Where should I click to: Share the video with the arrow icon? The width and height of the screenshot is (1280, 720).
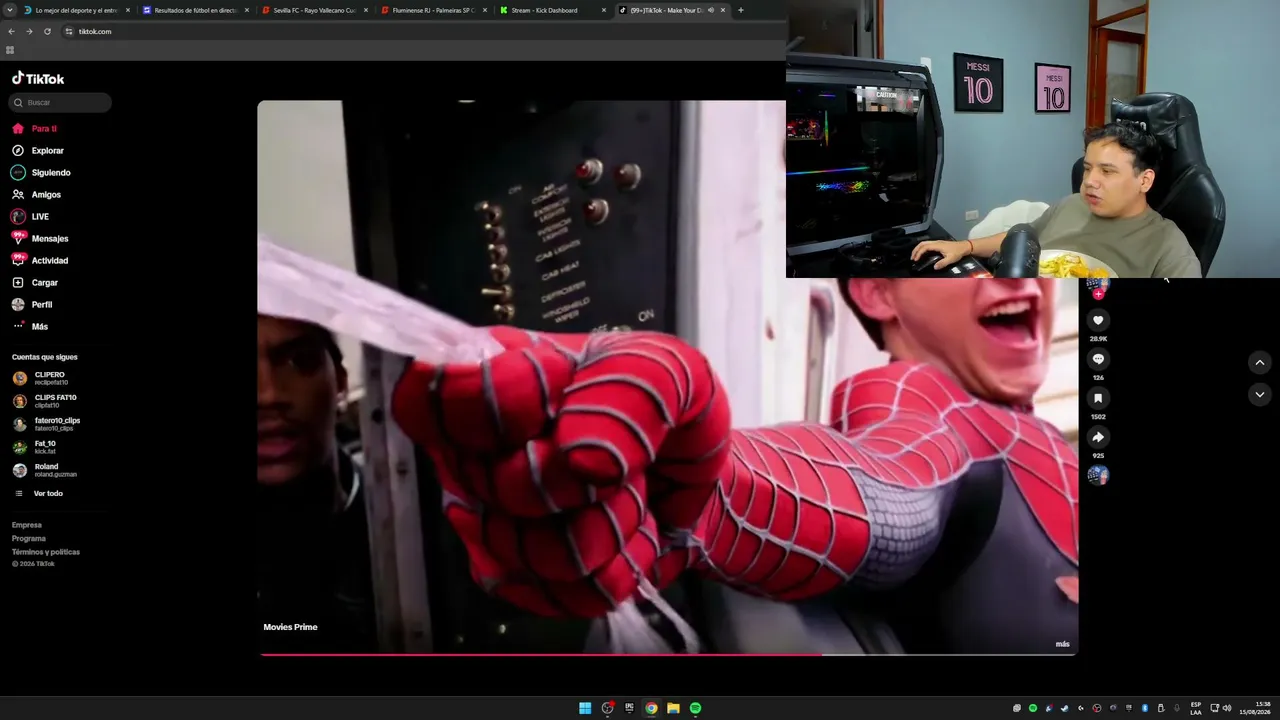(x=1098, y=437)
